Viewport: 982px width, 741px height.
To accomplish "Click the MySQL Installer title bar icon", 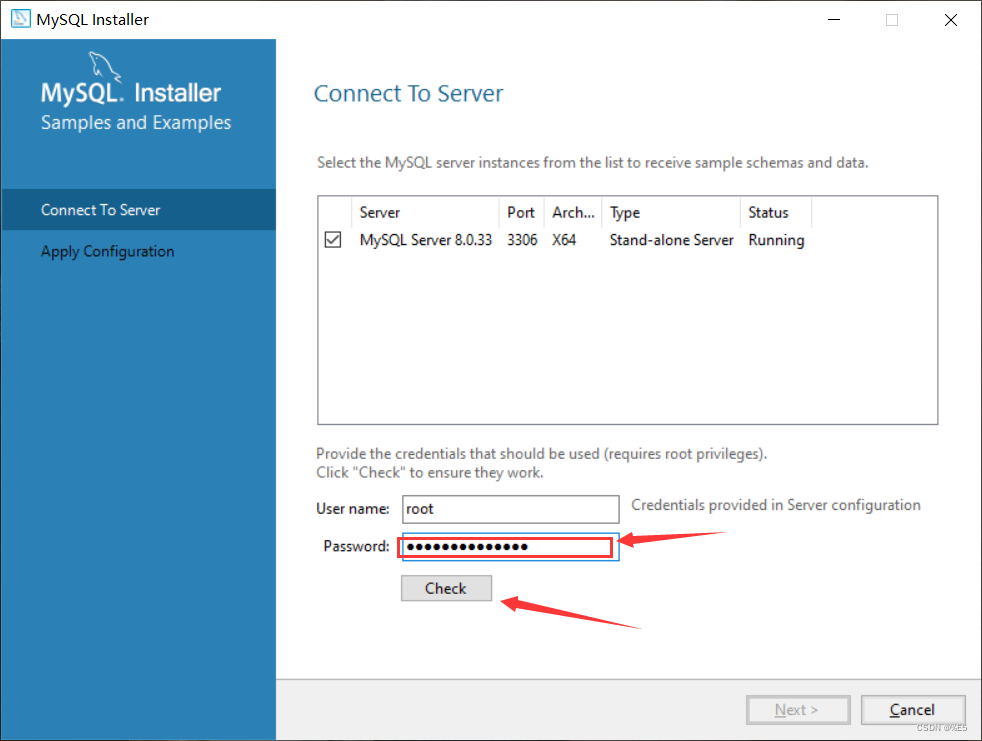I will tap(21, 19).
